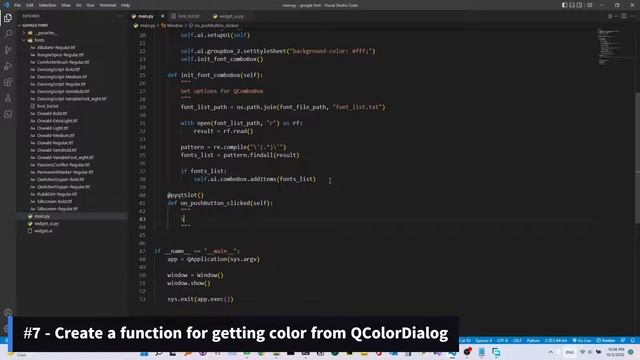640x360 pixels.
Task: Click the editor vertical scrollbar
Action: [x=637, y=158]
